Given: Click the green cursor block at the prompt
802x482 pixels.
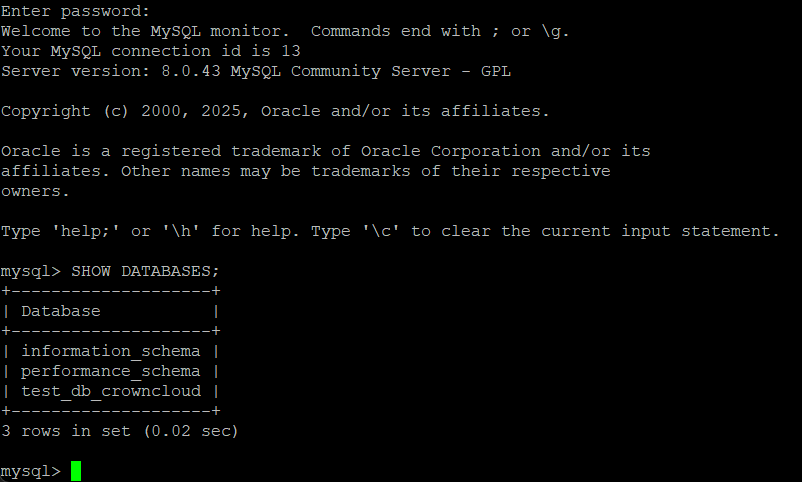Looking at the screenshot, I should (x=76, y=471).
